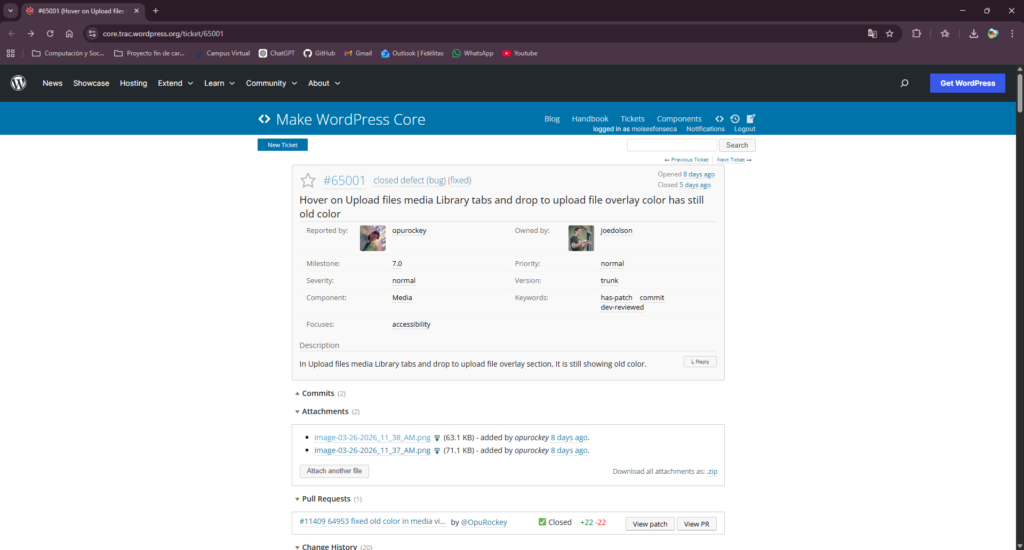Click the View PR button
1024x550 pixels.
tap(696, 524)
